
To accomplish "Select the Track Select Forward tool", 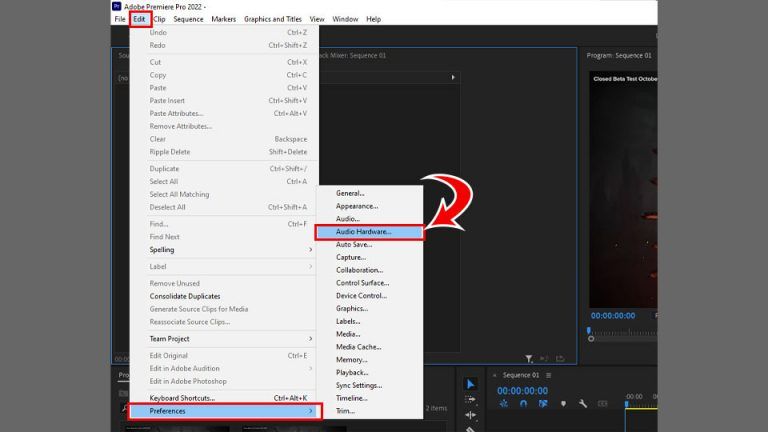I will click(470, 400).
